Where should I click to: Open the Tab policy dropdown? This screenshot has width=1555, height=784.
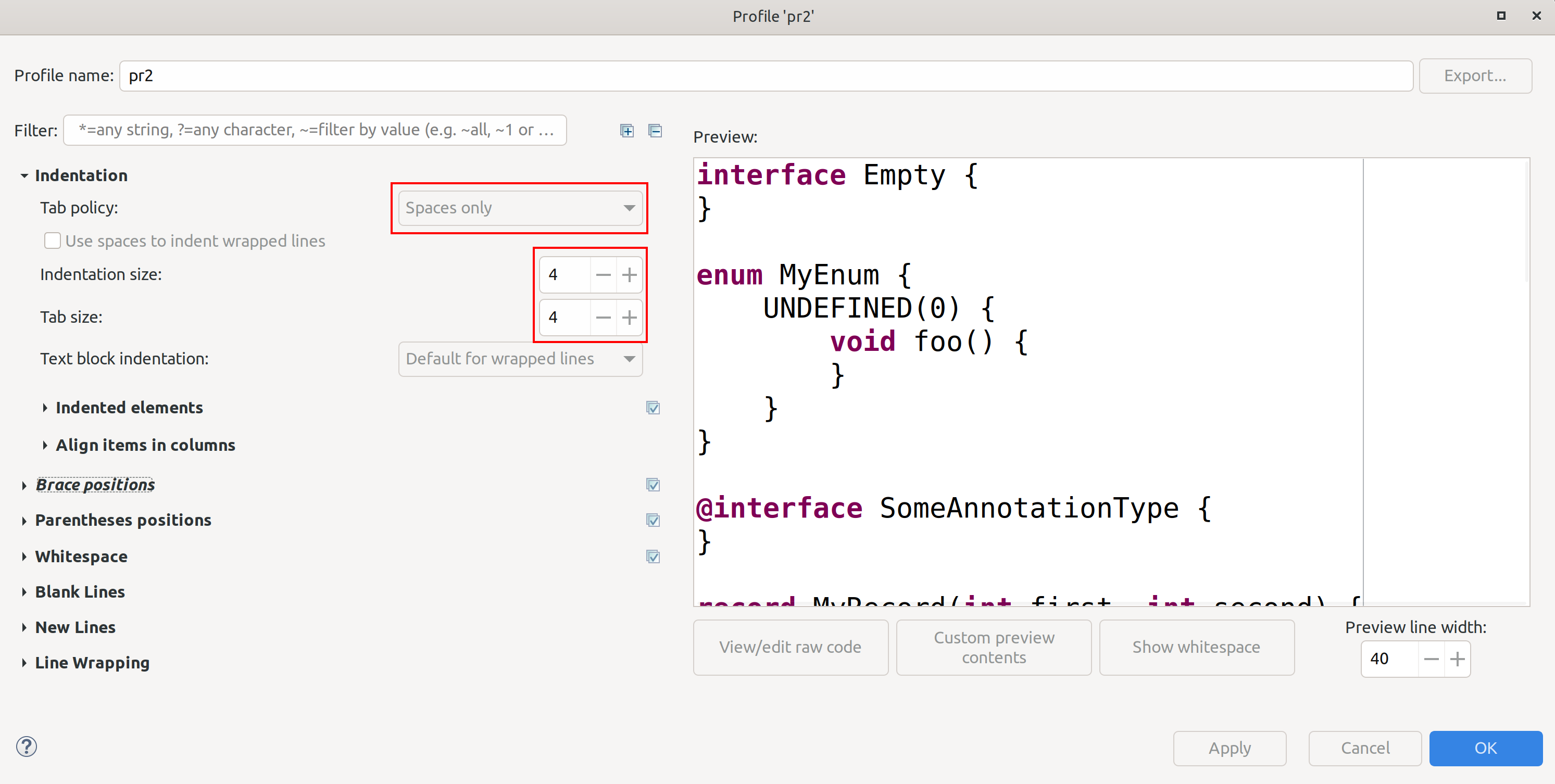coord(520,208)
